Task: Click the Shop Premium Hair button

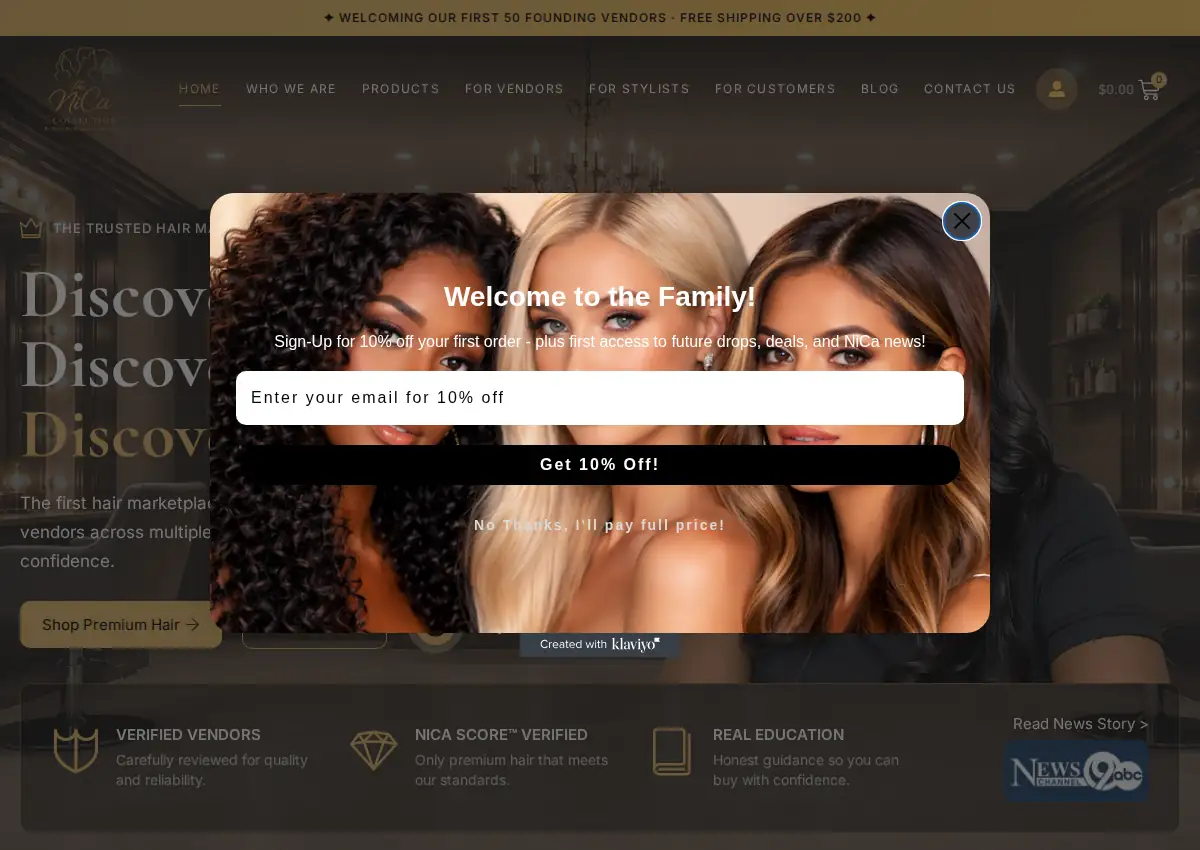Action: point(121,624)
